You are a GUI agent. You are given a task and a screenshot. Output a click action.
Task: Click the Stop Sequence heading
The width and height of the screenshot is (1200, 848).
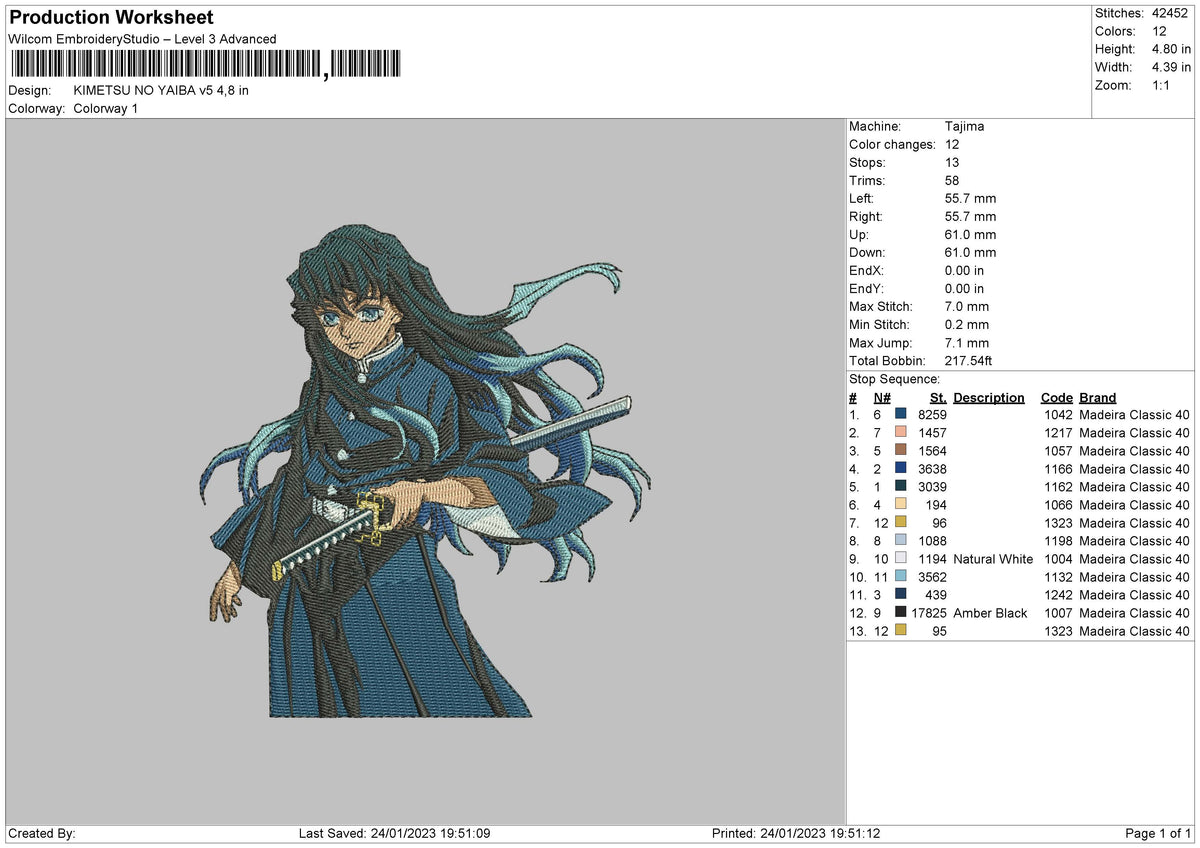[894, 379]
